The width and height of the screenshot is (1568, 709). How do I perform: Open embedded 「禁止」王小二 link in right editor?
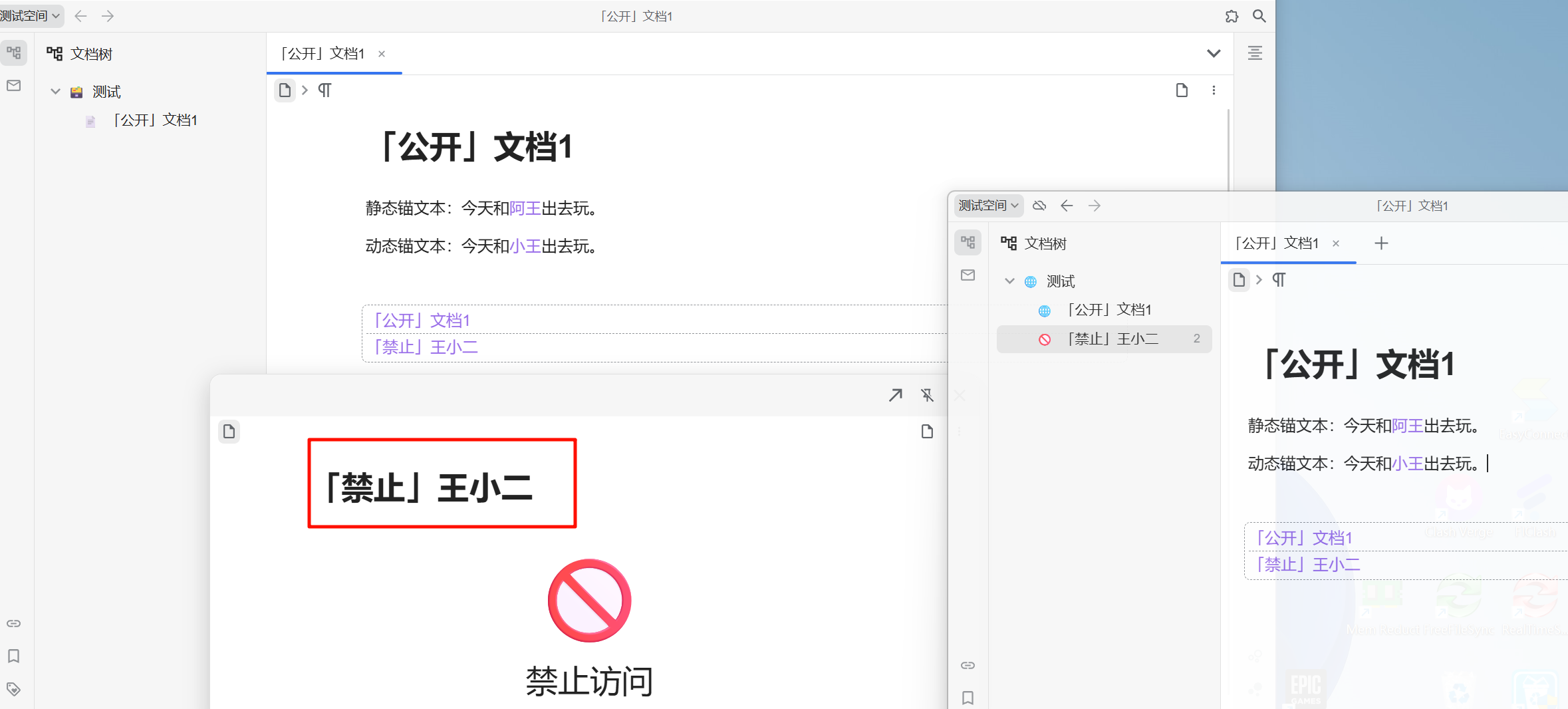pyautogui.click(x=1309, y=565)
